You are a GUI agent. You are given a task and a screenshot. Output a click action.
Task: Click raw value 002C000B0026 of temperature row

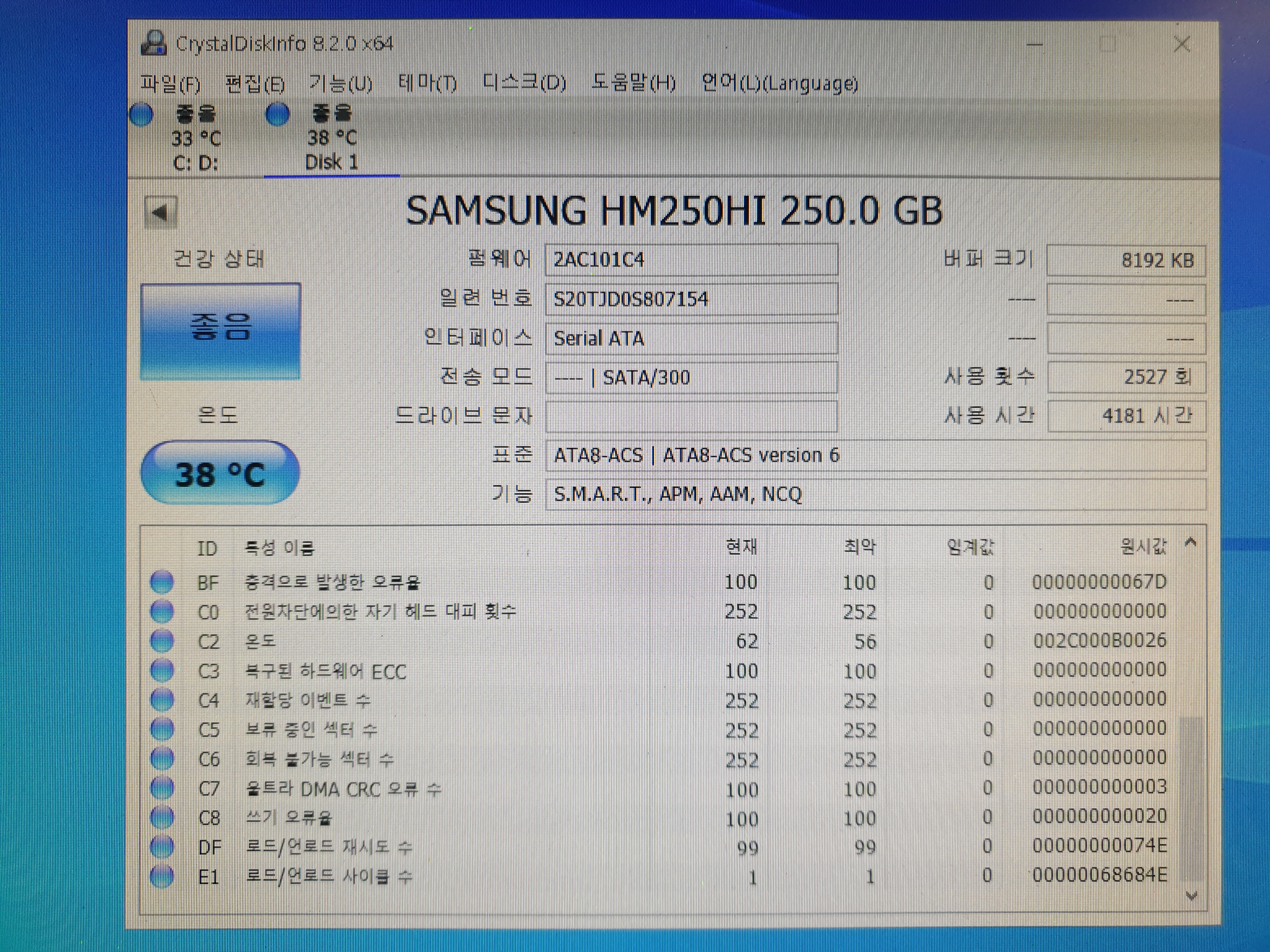click(x=1100, y=640)
